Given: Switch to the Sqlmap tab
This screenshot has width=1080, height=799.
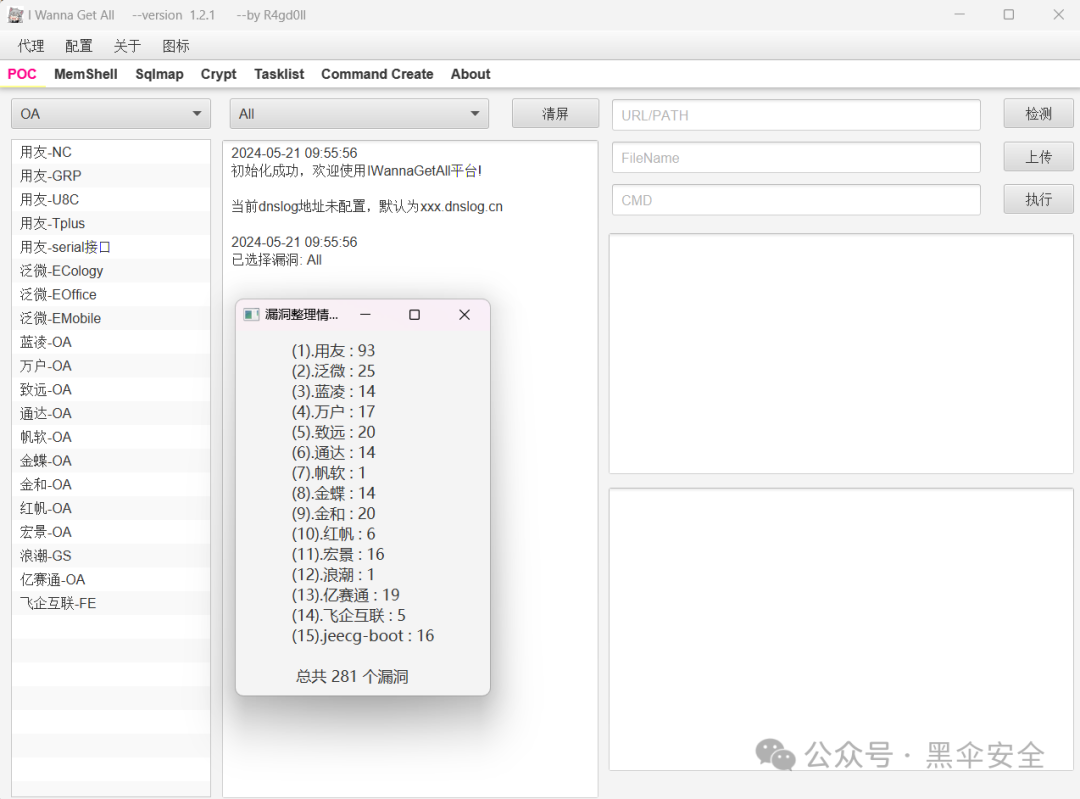Looking at the screenshot, I should pos(159,74).
